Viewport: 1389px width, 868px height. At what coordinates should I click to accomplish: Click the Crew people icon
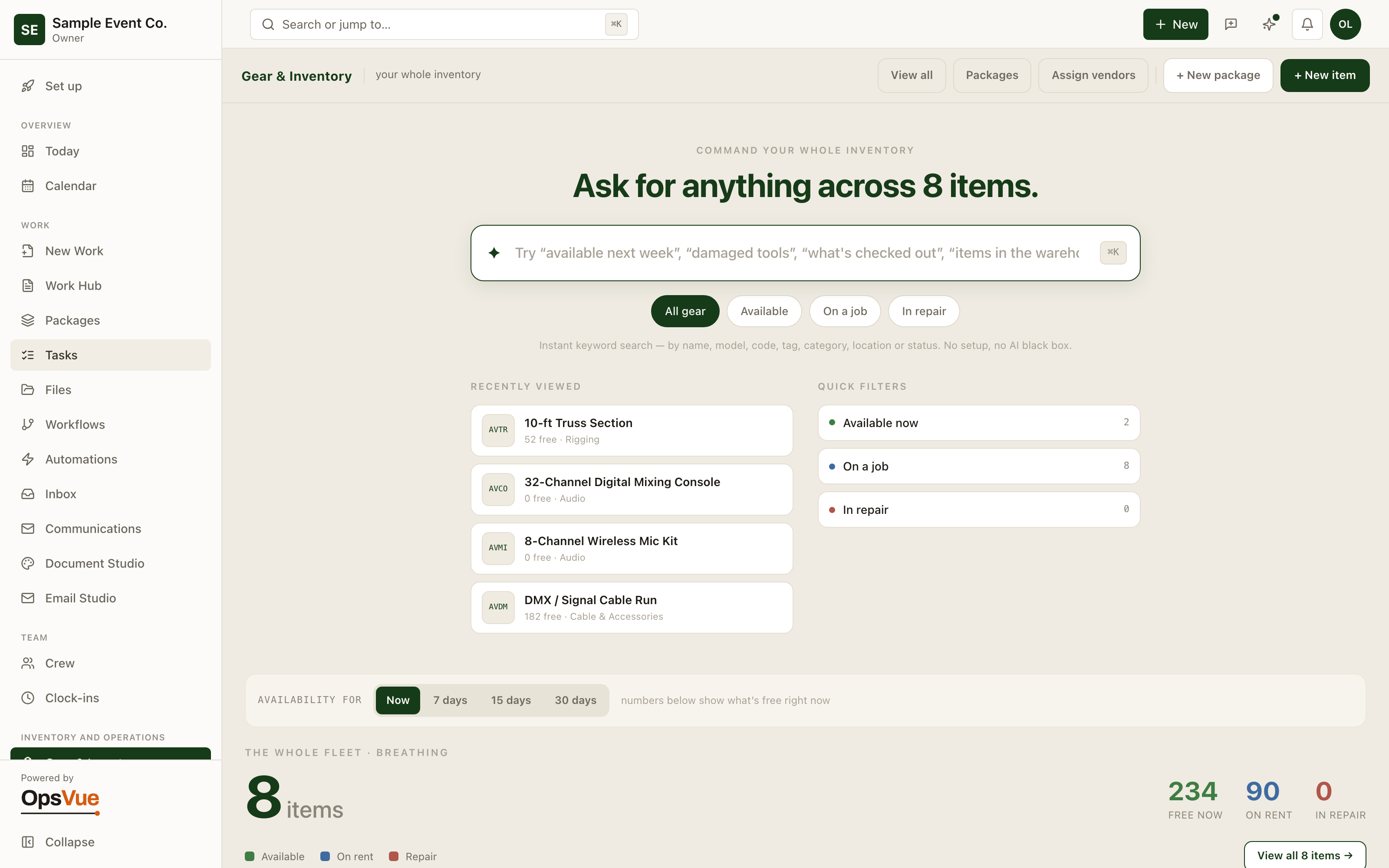point(27,664)
